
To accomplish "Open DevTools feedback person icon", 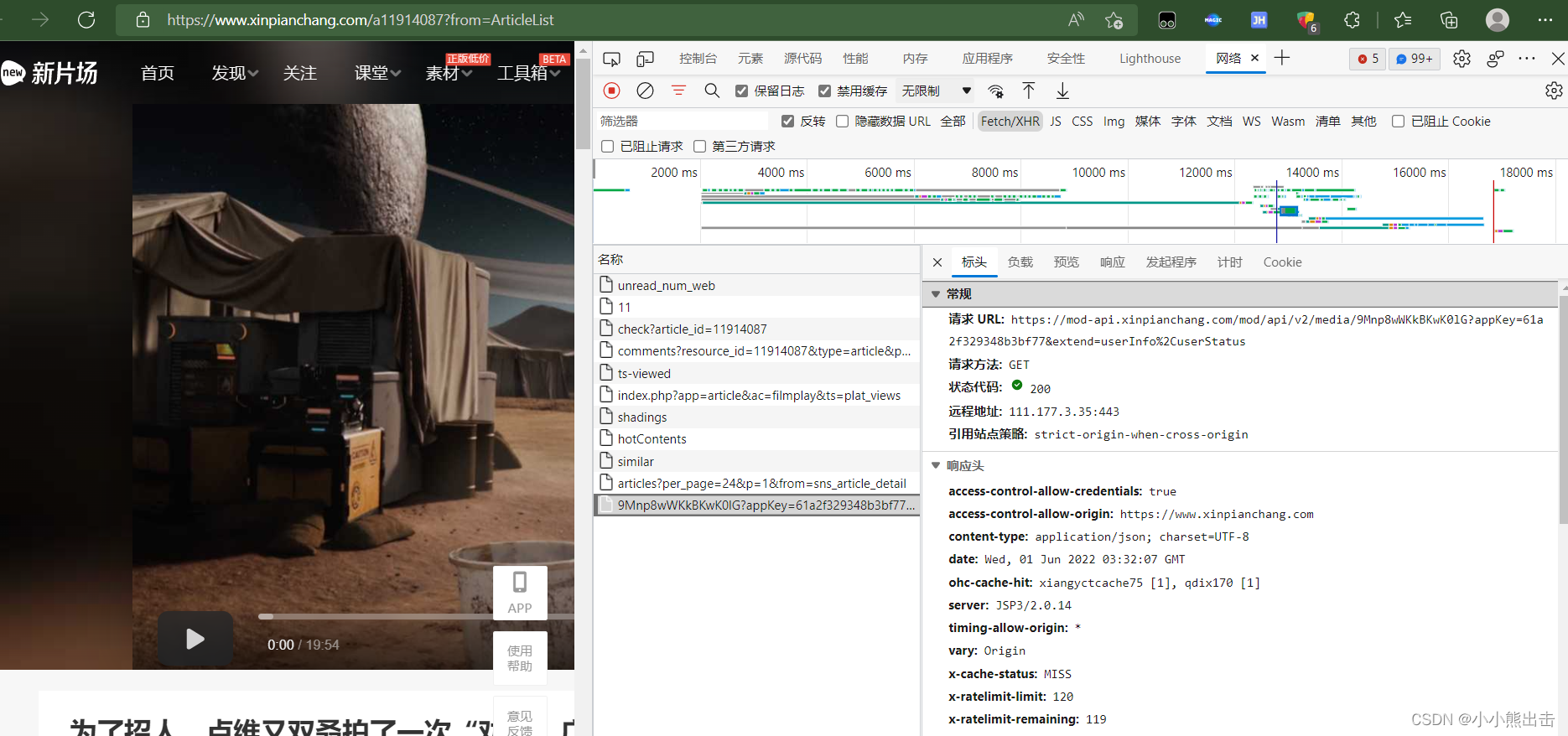I will [x=1495, y=59].
